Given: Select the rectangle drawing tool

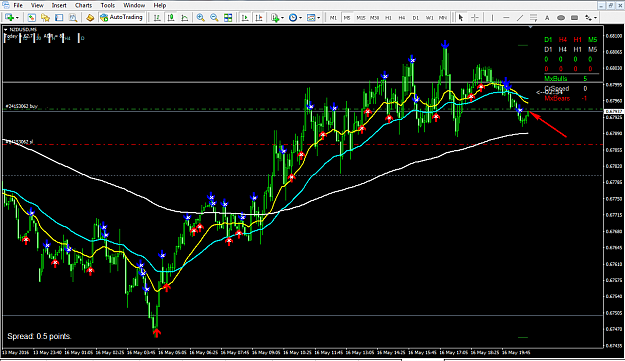Looking at the screenshot, I should (574, 18).
